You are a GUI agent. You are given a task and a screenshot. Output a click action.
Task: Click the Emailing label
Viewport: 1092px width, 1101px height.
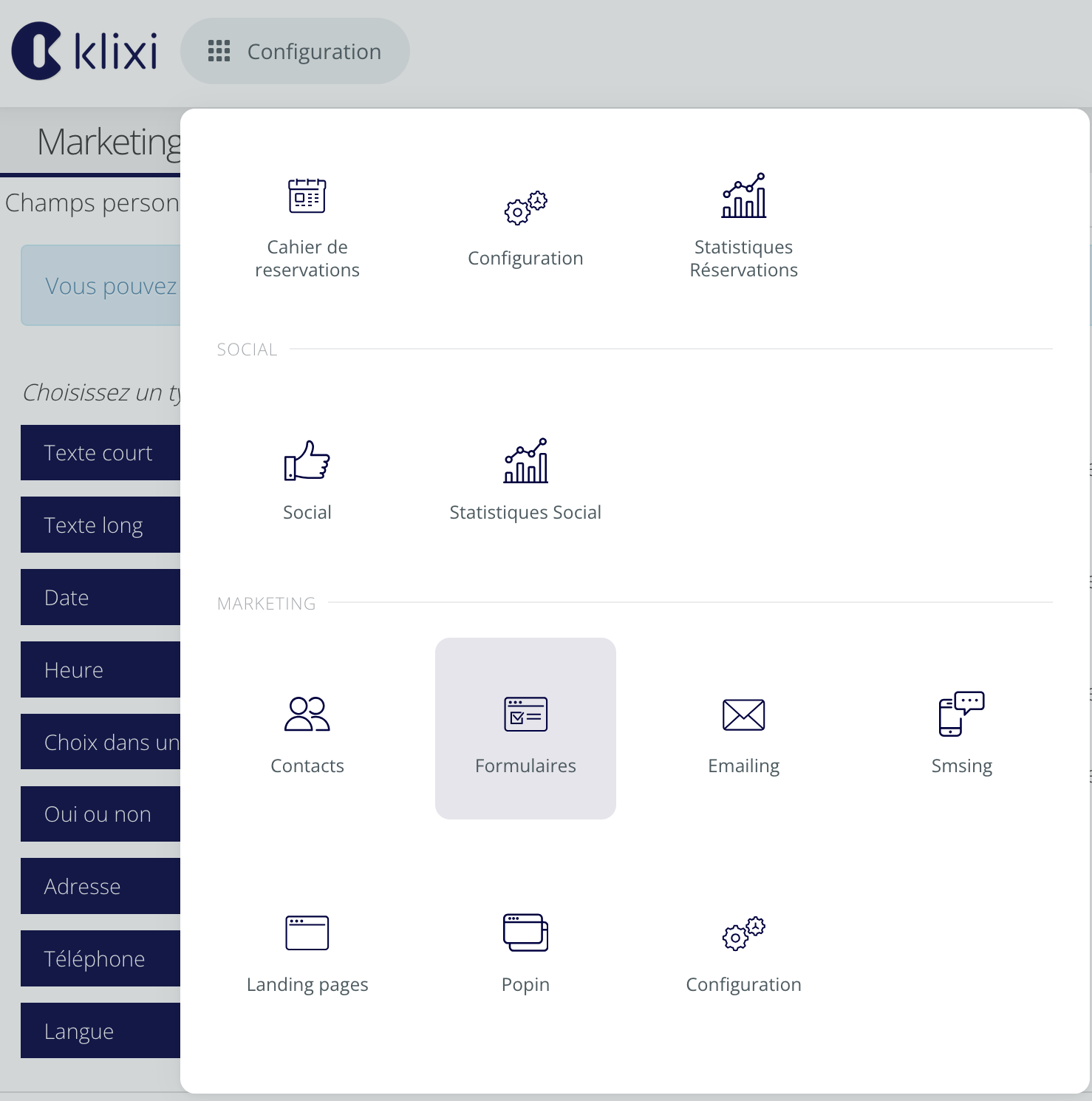(x=744, y=766)
